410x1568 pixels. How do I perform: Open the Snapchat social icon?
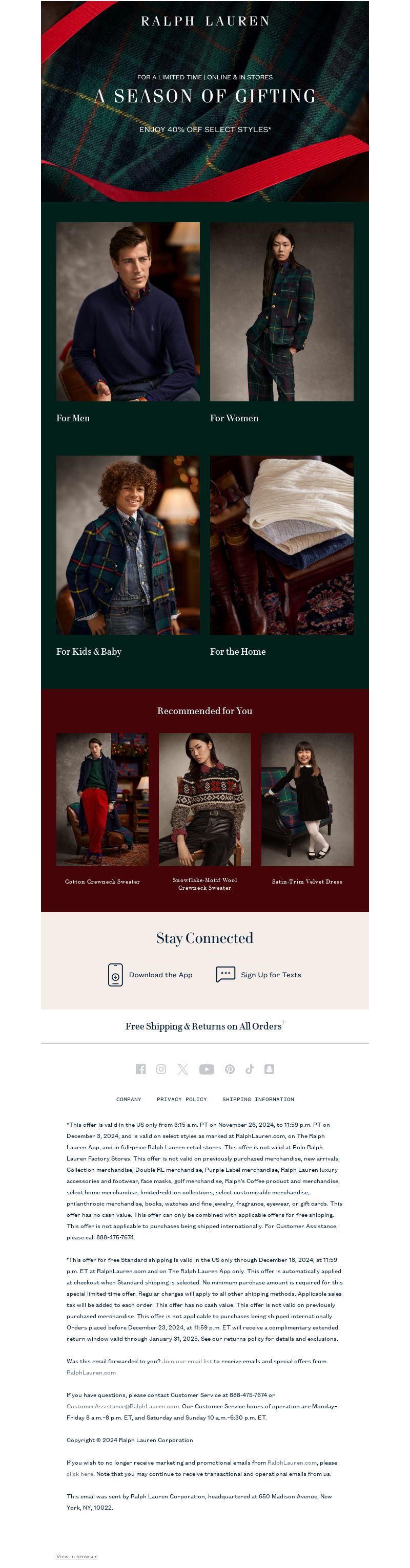point(269,1069)
